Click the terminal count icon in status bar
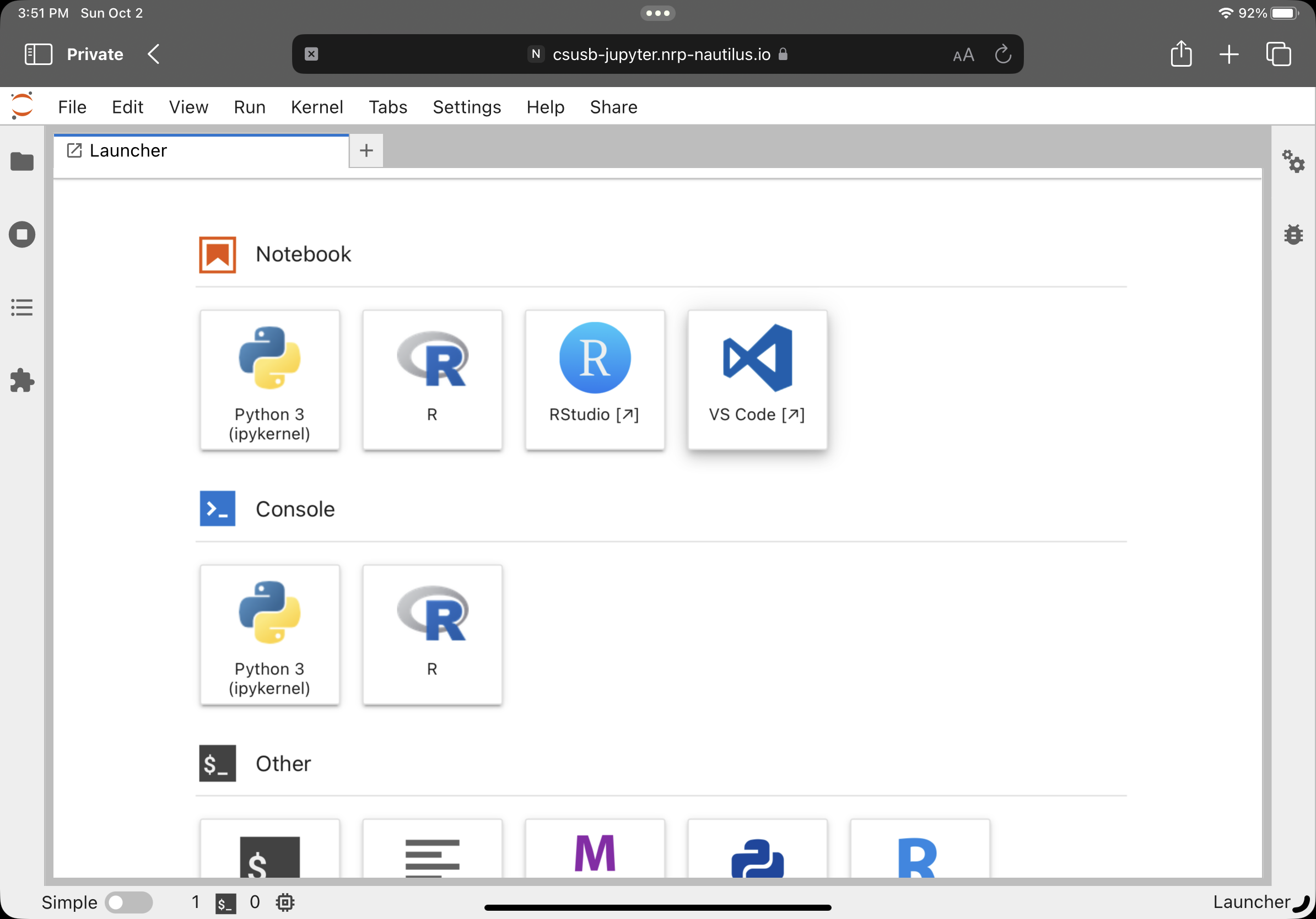This screenshot has width=1316, height=919. point(225,903)
